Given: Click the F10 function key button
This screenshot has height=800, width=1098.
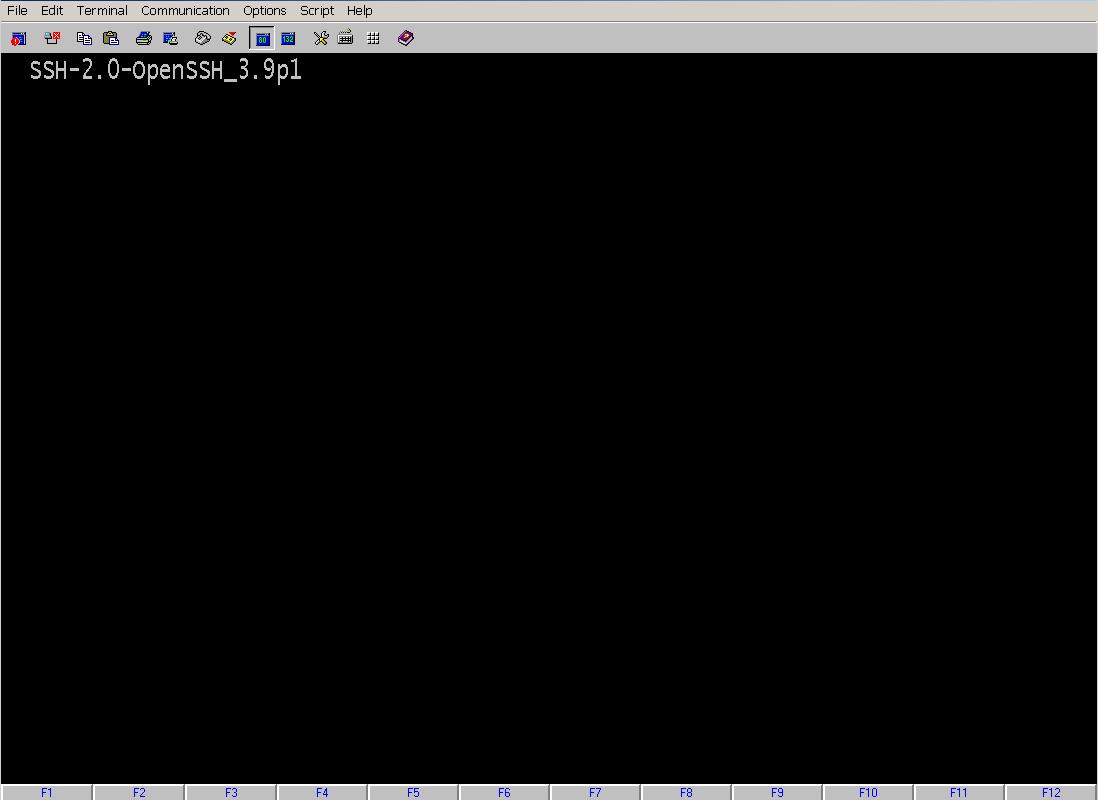Looking at the screenshot, I should pos(868,792).
